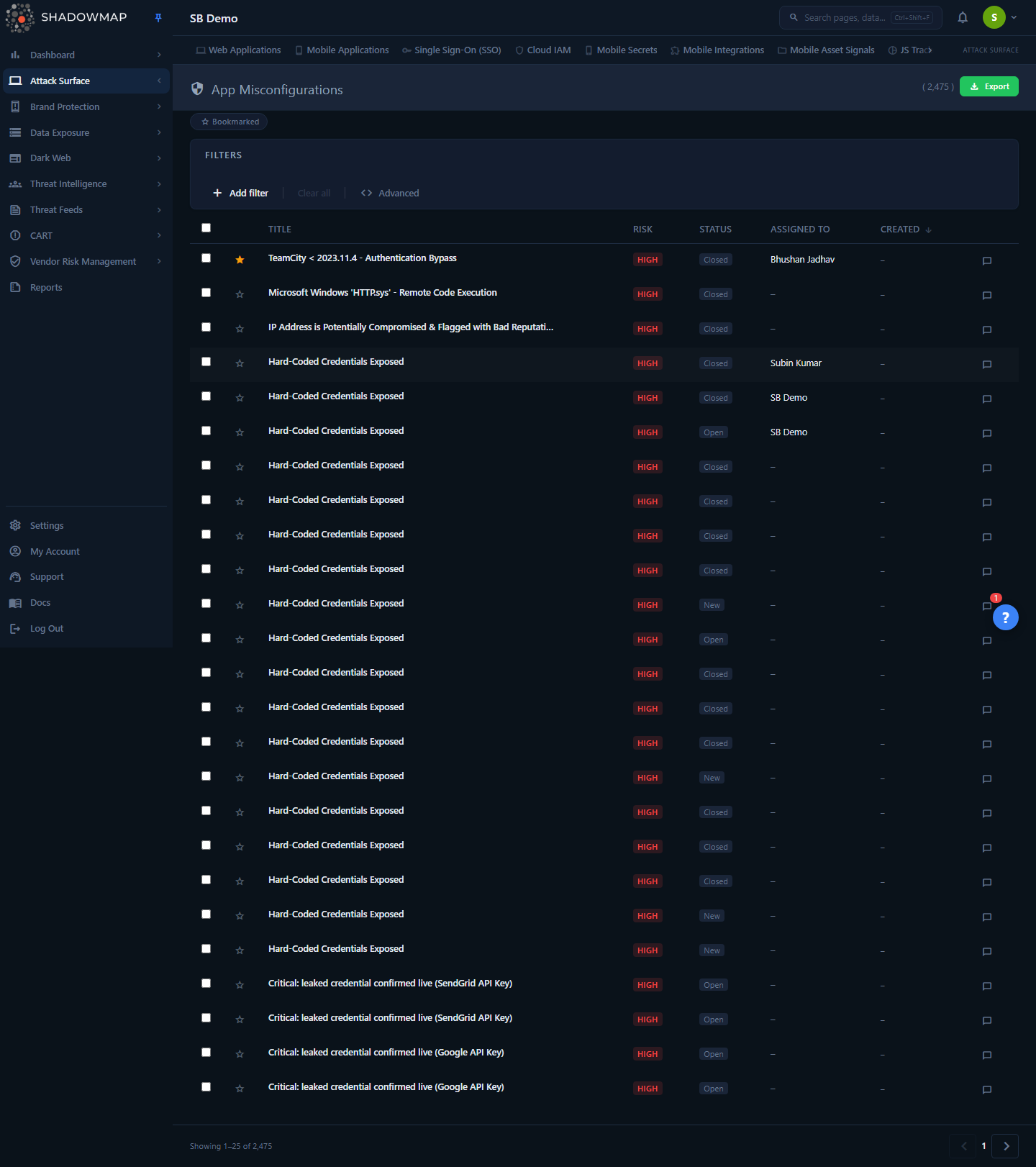Toggle the Bookmarked filter chip
1036x1167 pixels.
click(x=229, y=122)
